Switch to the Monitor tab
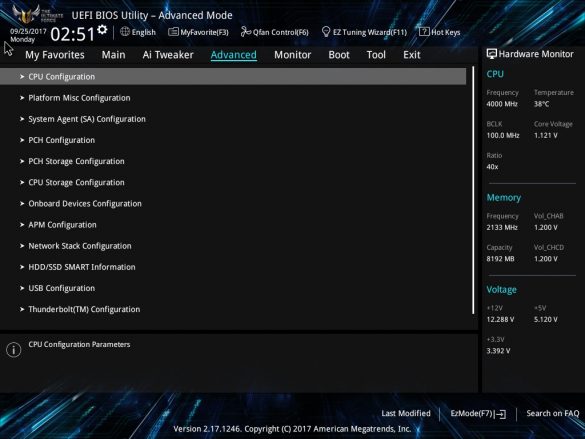Screen dimensions: 585x439 pos(292,55)
